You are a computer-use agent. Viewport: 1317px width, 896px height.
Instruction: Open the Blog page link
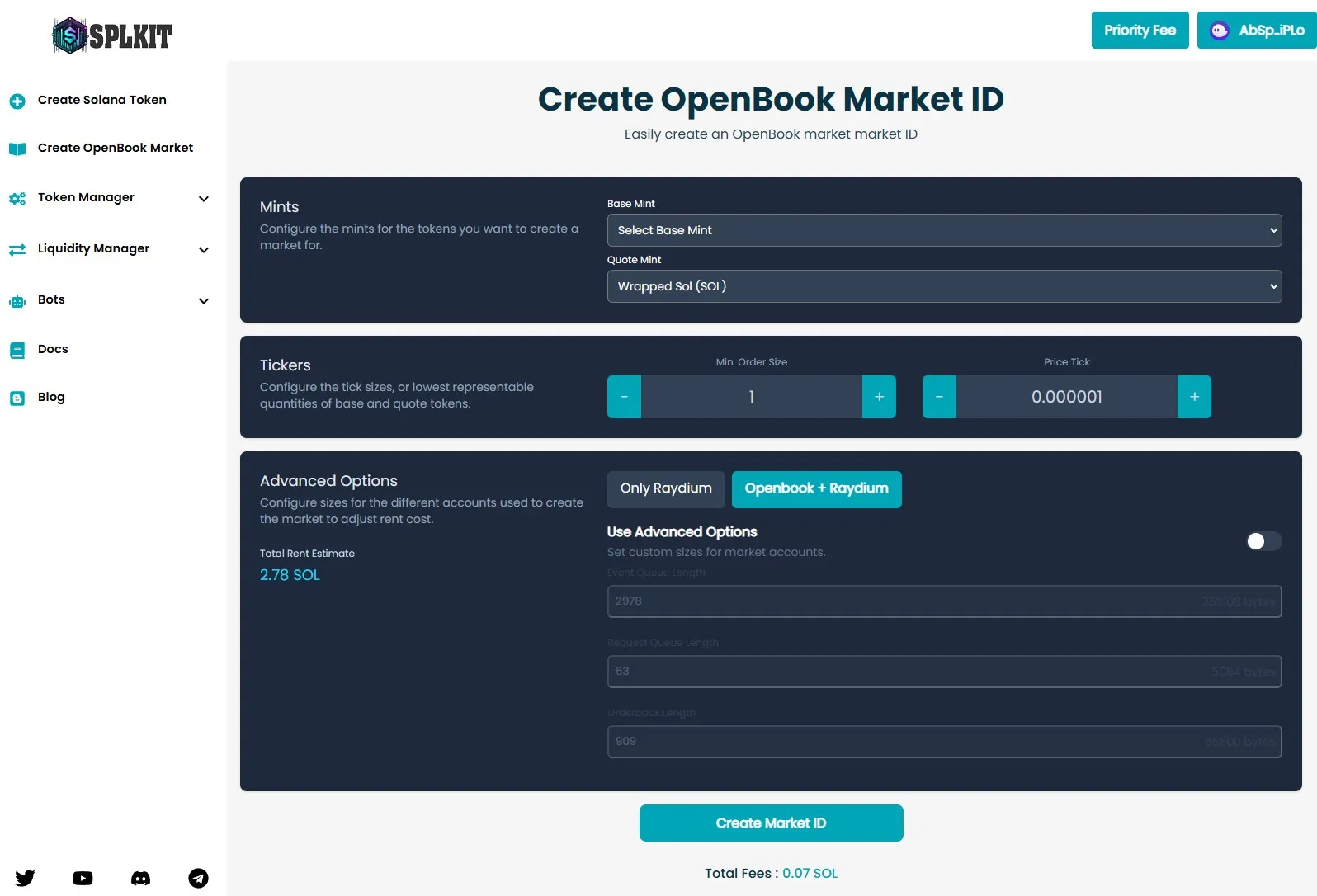pos(51,397)
